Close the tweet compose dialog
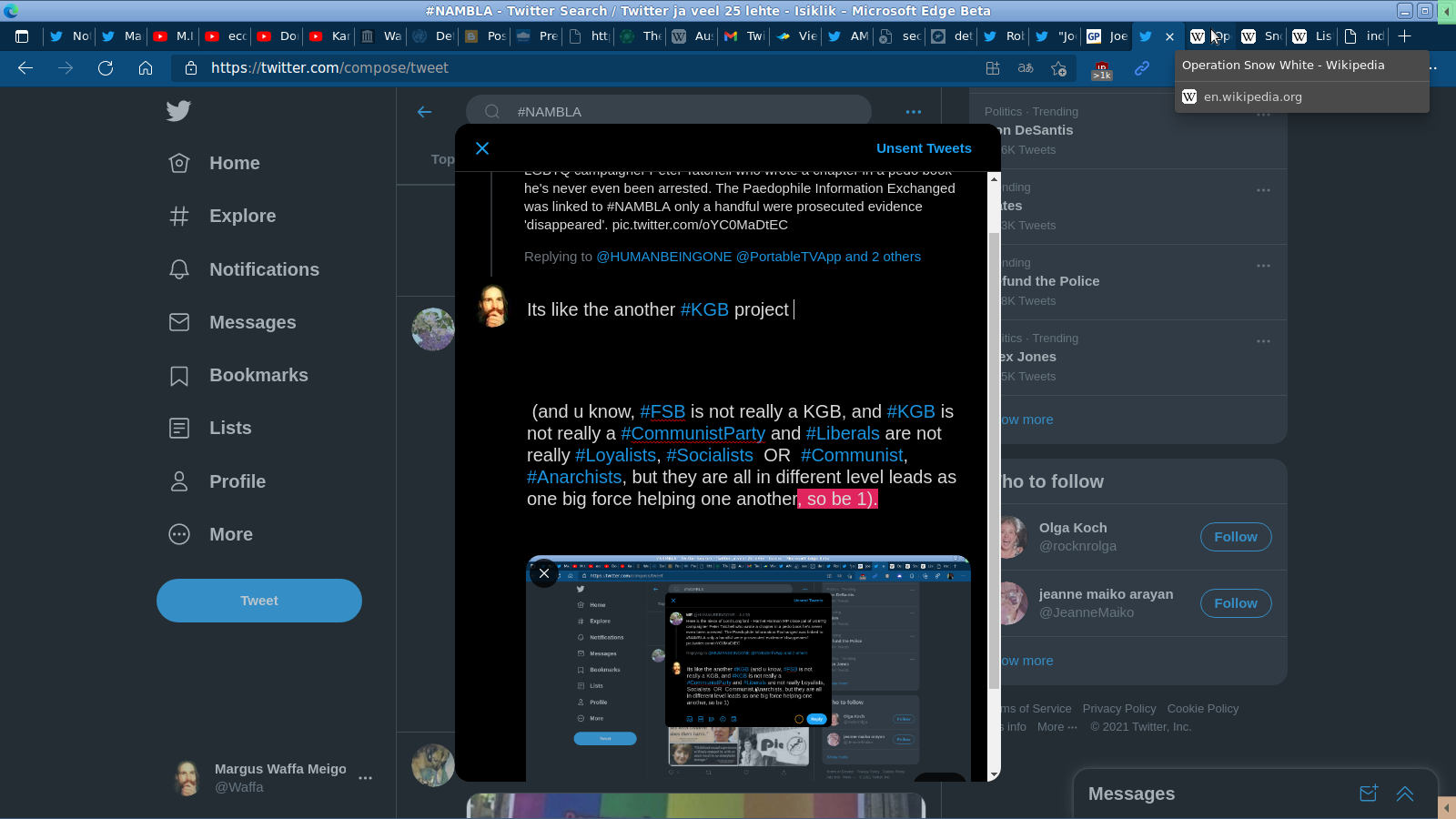 pyautogui.click(x=482, y=148)
